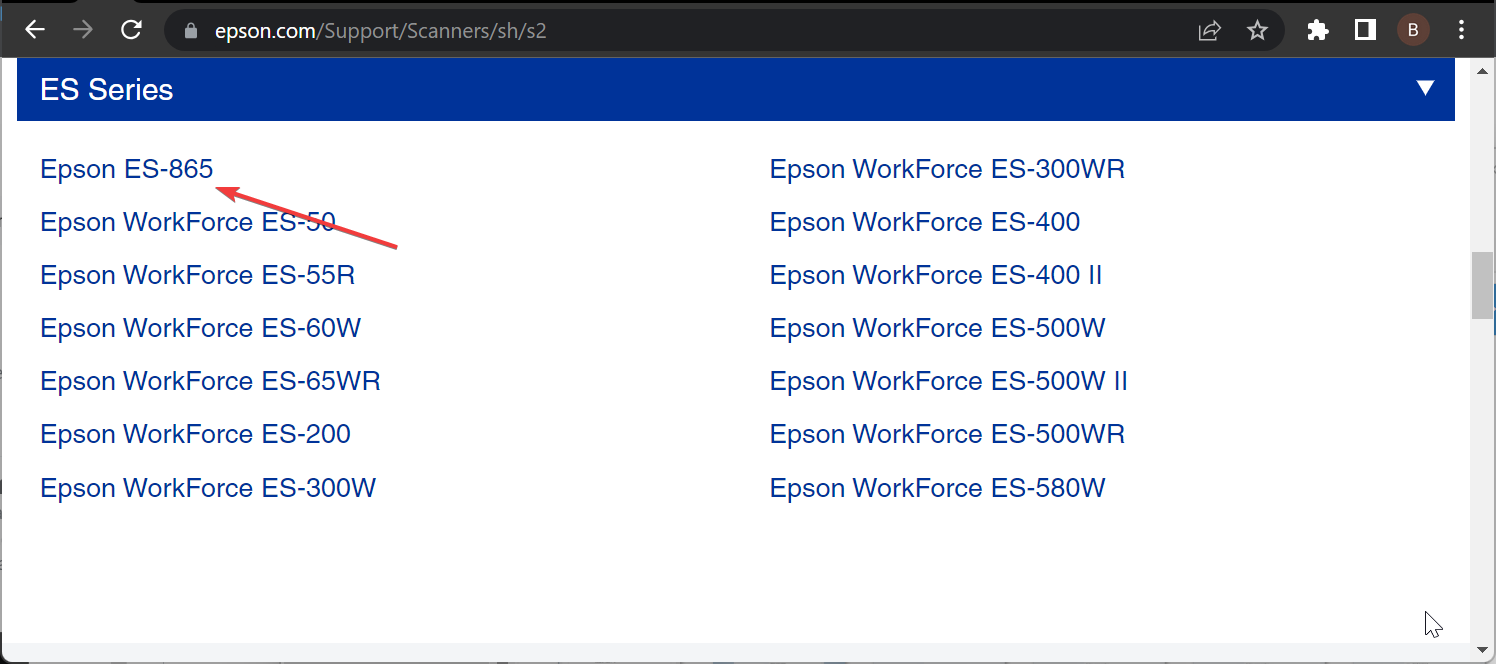Open Epson WorkForce ES-60W link

(201, 328)
